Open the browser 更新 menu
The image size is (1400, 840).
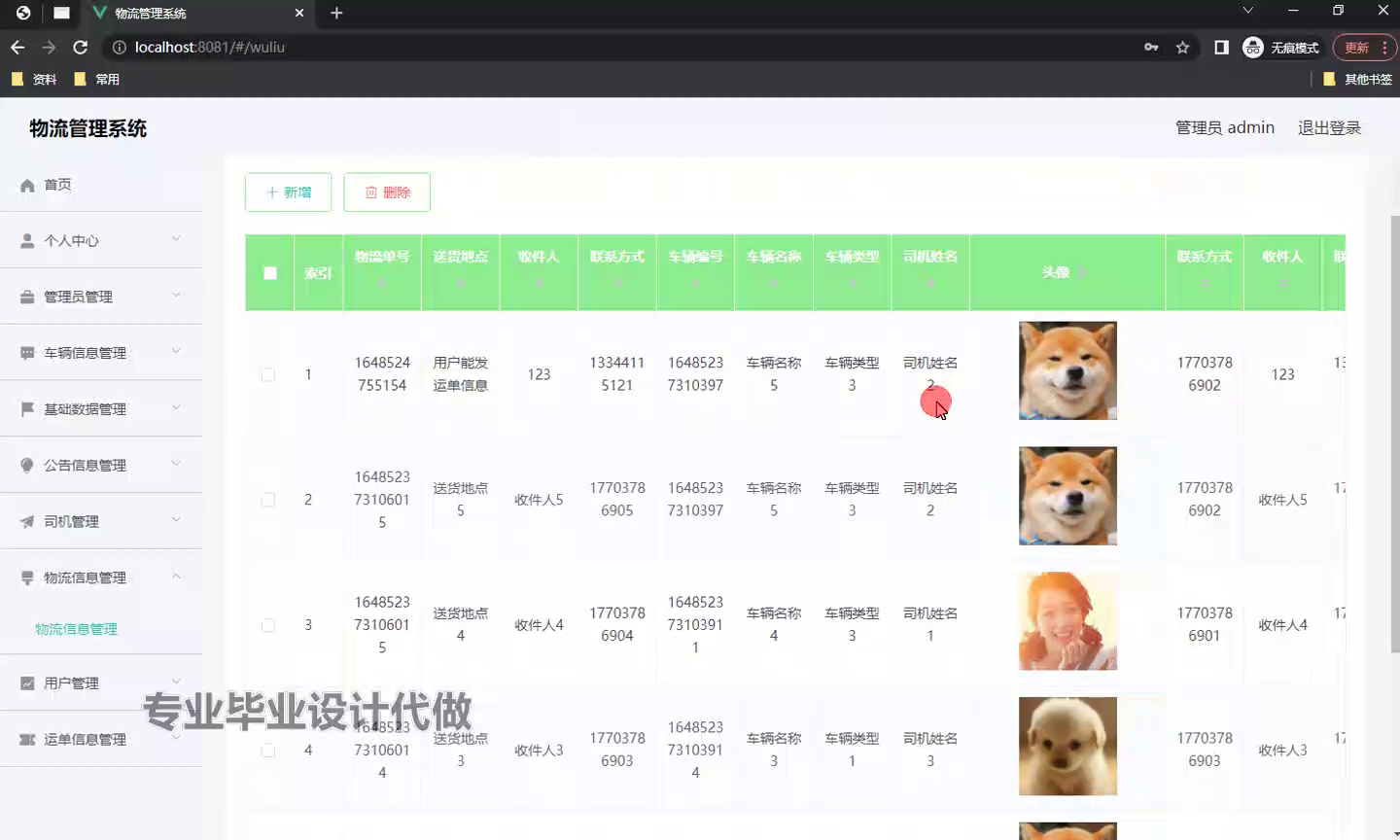click(1365, 47)
